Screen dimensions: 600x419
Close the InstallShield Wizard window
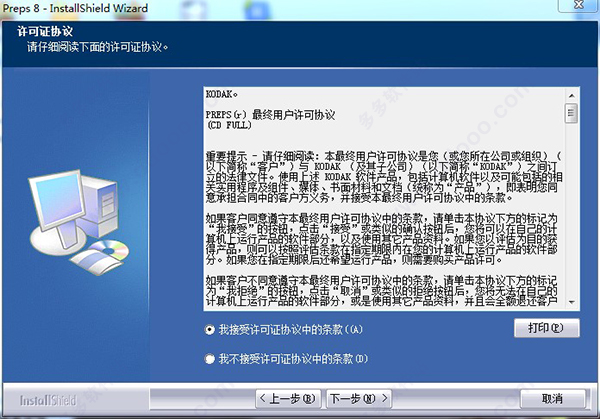coord(579,5)
